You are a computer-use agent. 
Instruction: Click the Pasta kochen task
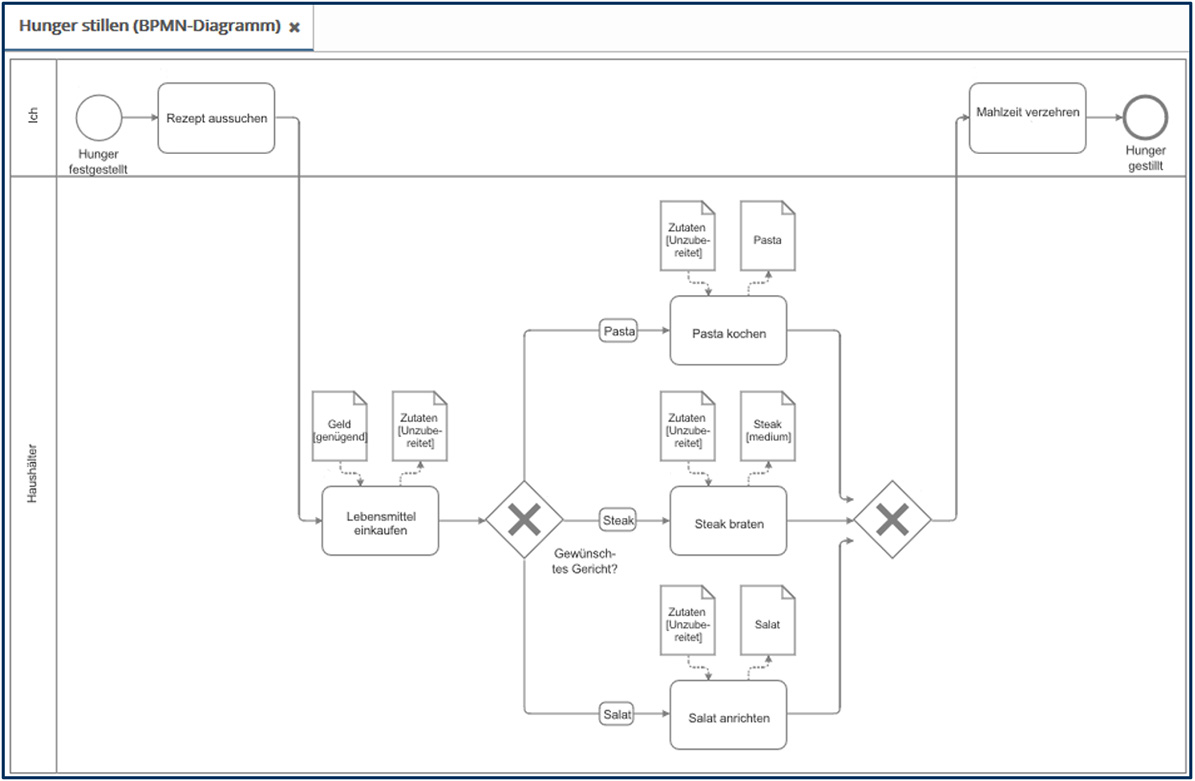point(729,331)
